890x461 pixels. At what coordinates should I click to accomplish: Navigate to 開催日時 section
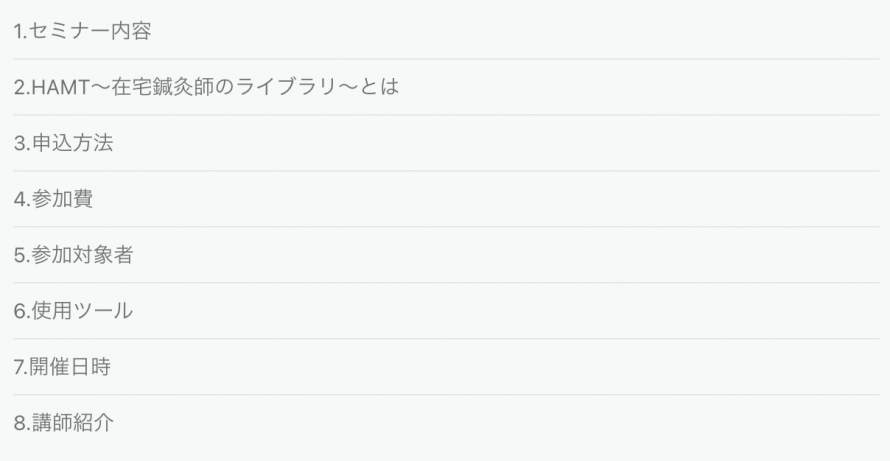click(x=62, y=367)
